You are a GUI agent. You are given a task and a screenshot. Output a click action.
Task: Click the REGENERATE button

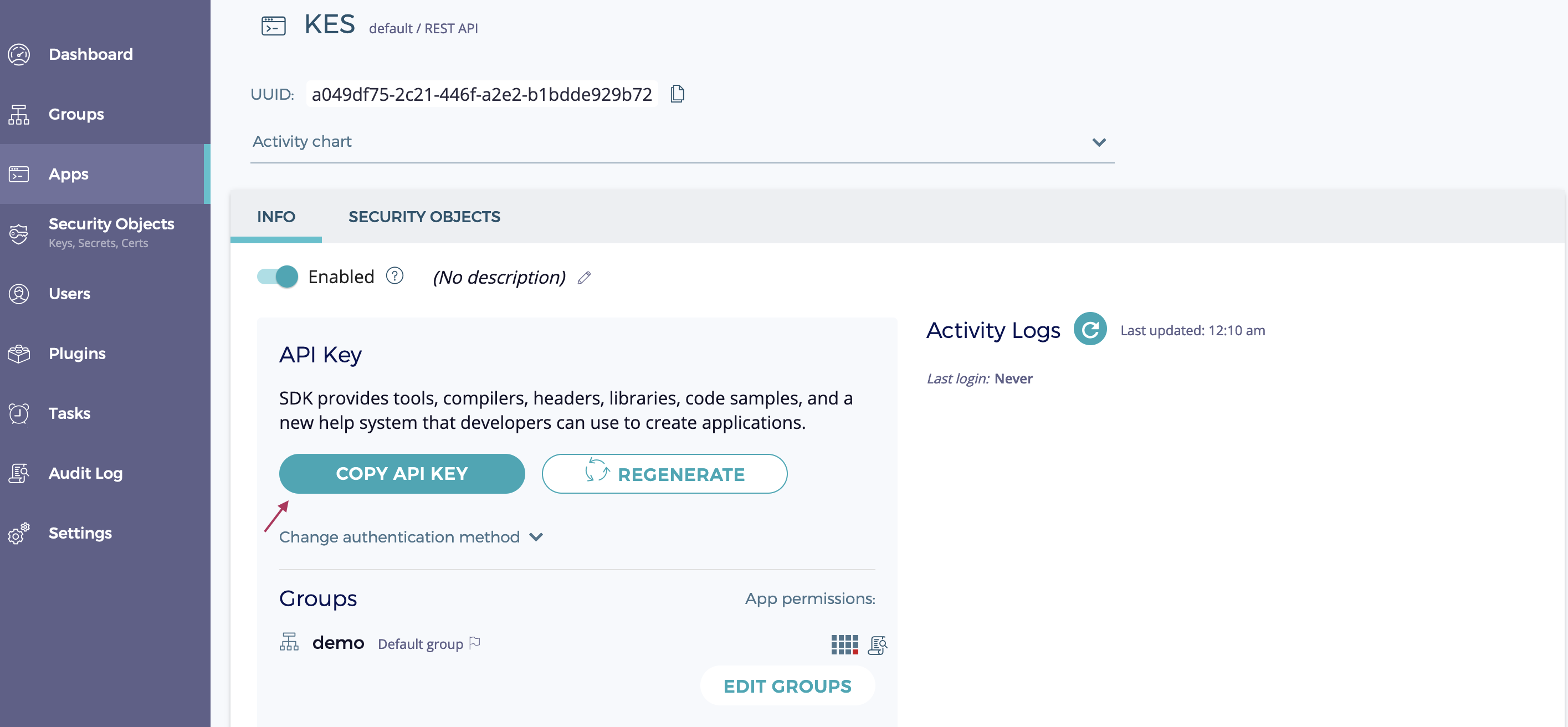point(664,473)
